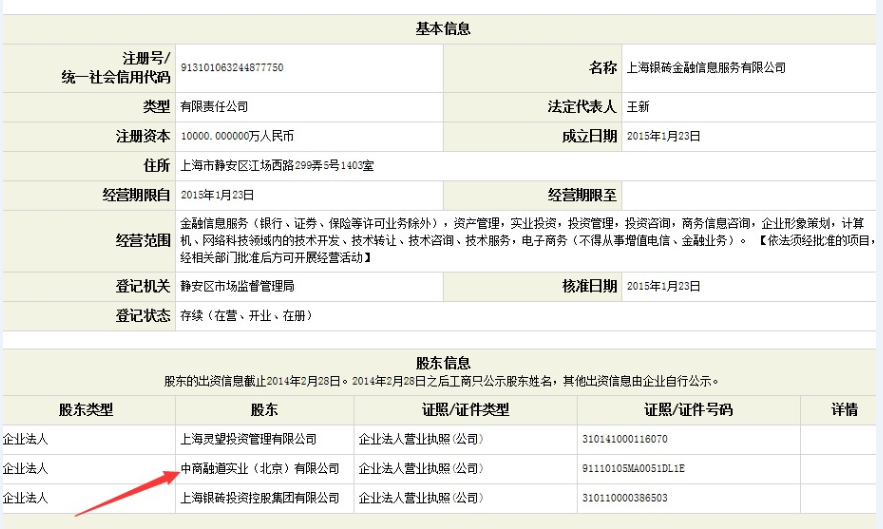Viewport: 883px width, 529px height.
Task: Select registration authority 静安区市场监督管理局
Action: point(237,286)
